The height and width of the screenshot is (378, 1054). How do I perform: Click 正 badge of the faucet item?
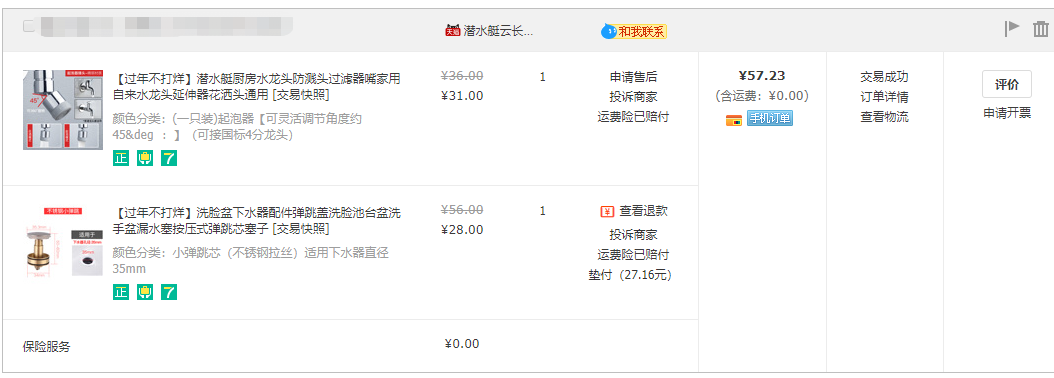tap(120, 159)
